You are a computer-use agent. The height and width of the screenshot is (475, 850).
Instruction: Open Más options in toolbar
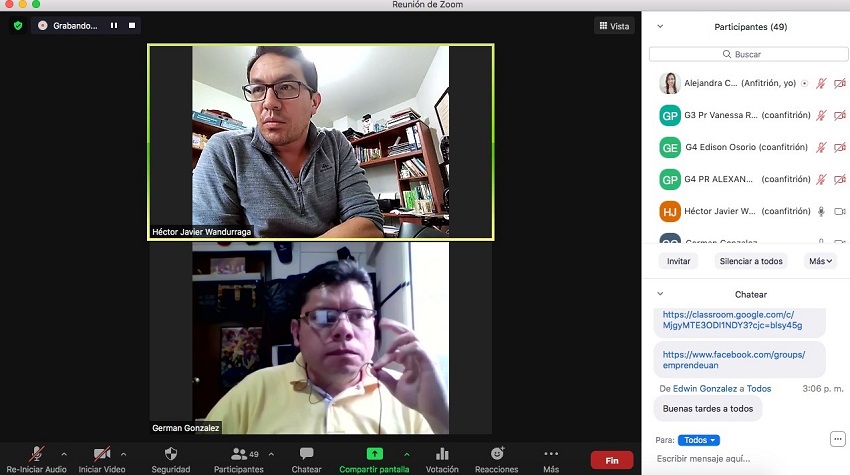coord(551,459)
